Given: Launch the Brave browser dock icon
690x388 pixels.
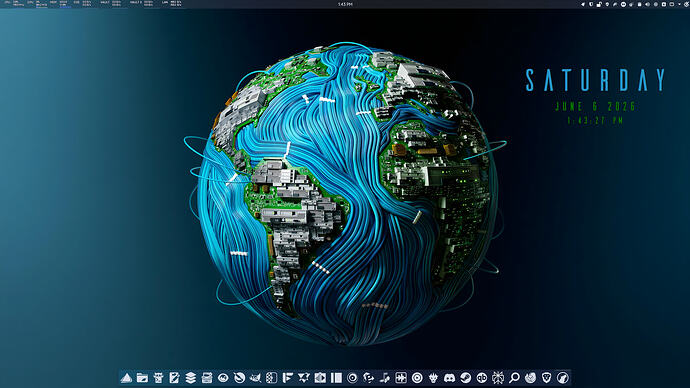Looking at the screenshot, I should click(x=547, y=377).
